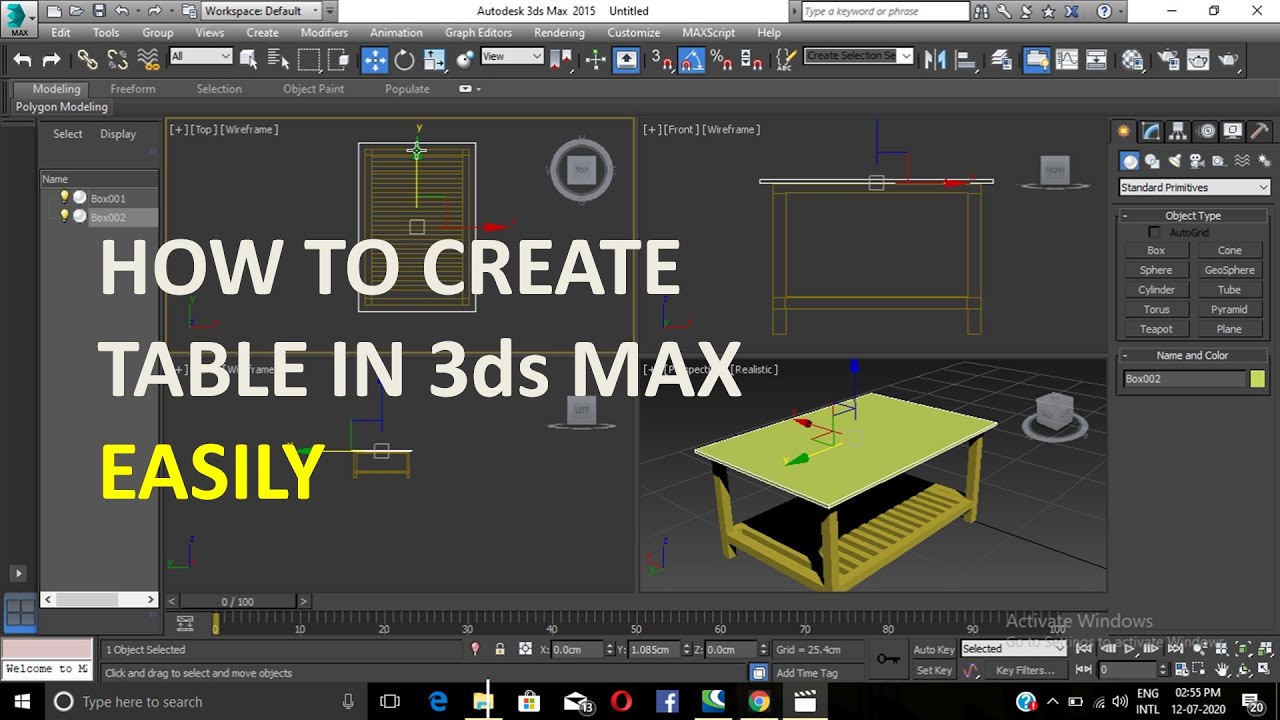Viewport: 1280px width, 720px height.
Task: Toggle visibility bulb of Box001
Action: pos(65,197)
